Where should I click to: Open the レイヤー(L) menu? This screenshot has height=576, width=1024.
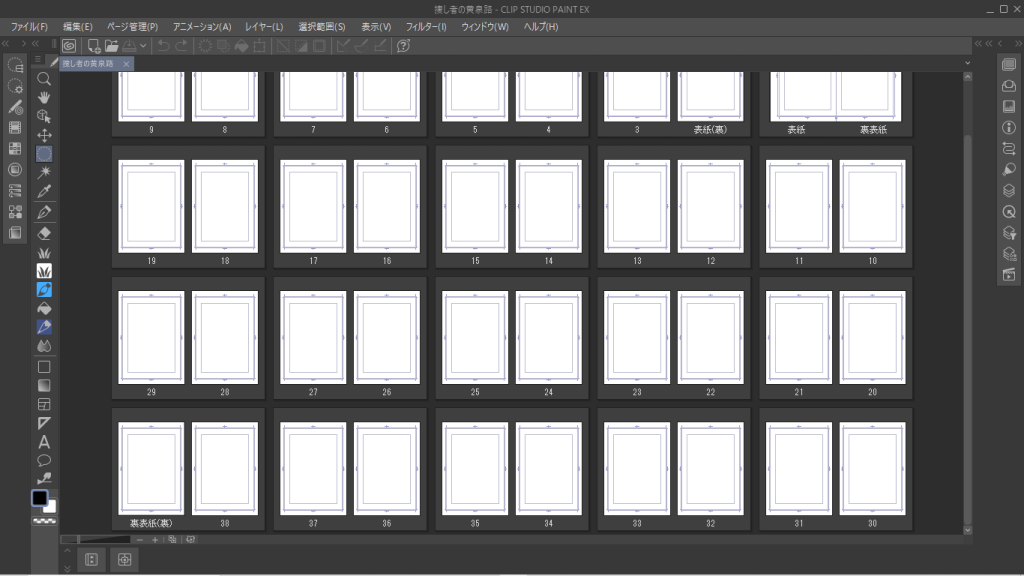pyautogui.click(x=264, y=27)
